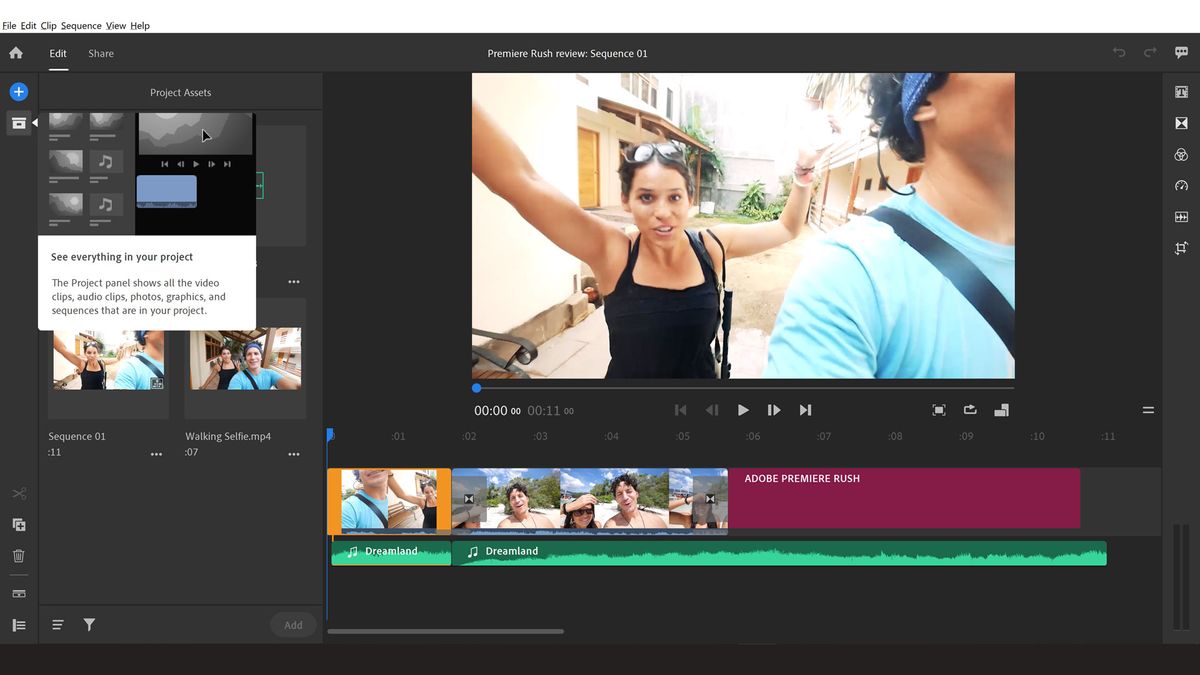This screenshot has height=675, width=1200.
Task: Open the Audio panel
Action: [x=1181, y=216]
